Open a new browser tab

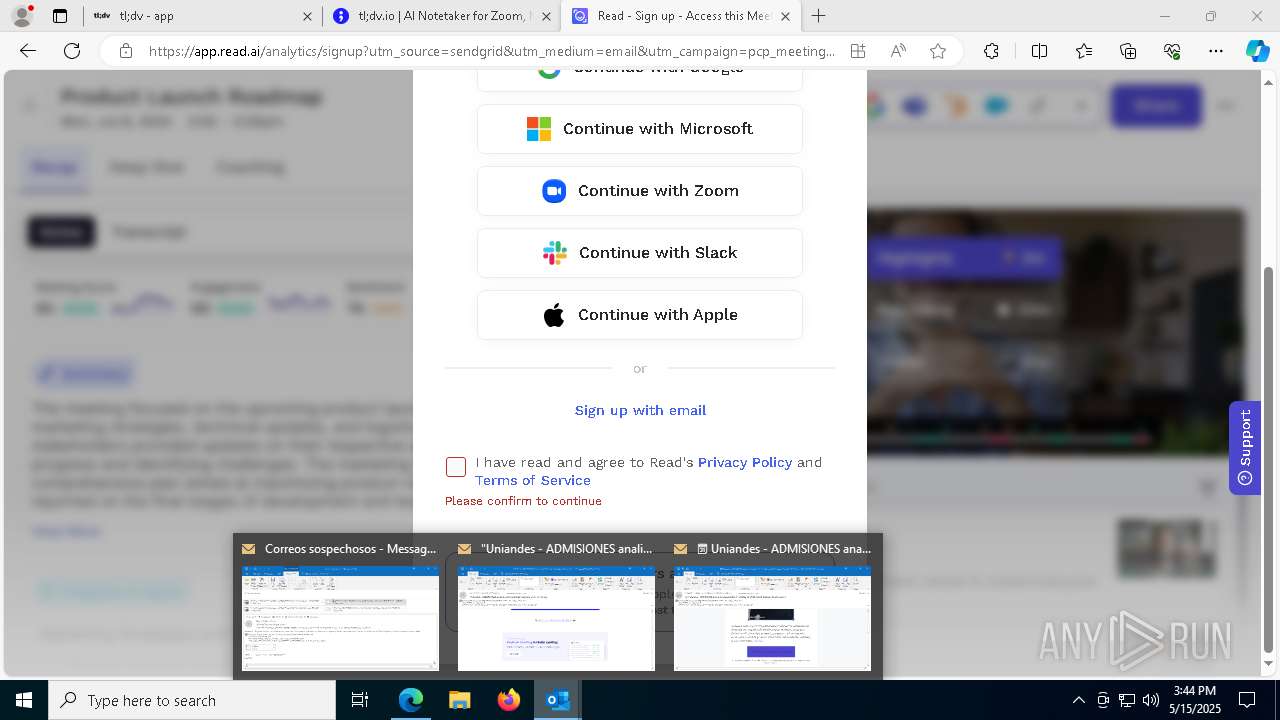819,16
